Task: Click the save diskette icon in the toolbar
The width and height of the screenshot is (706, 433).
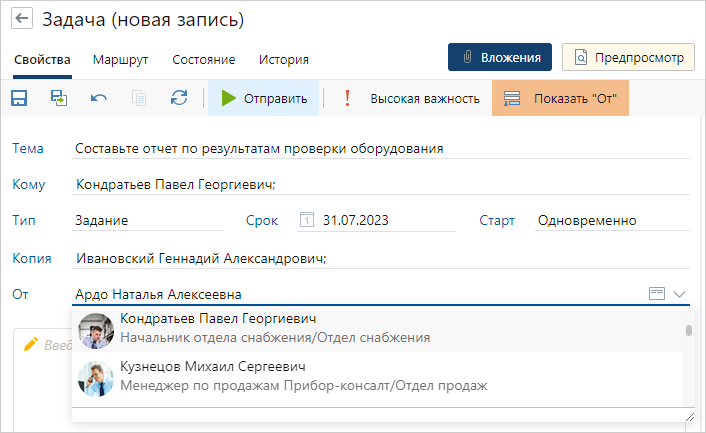Action: [x=19, y=98]
